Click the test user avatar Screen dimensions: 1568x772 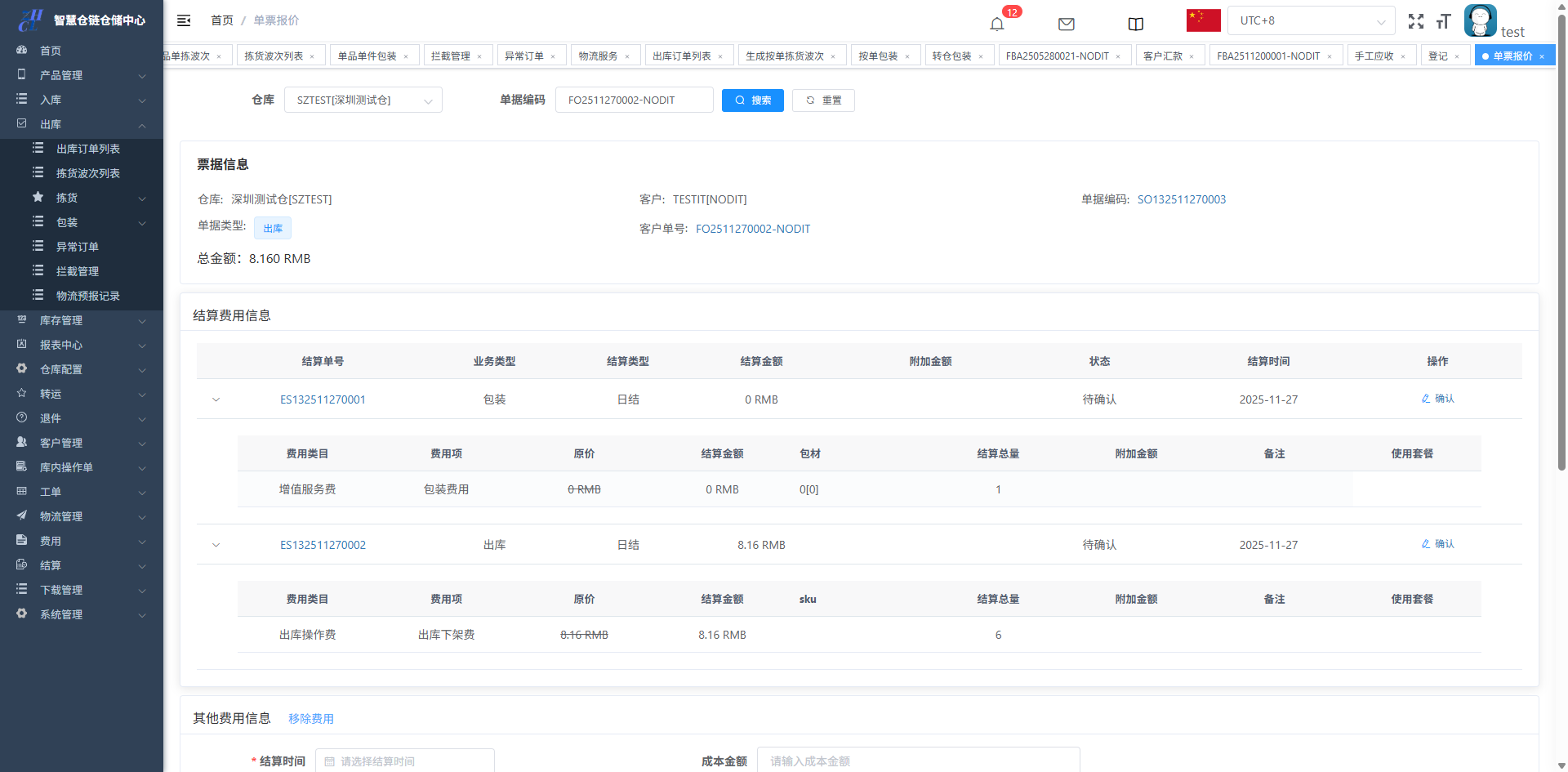[1480, 20]
